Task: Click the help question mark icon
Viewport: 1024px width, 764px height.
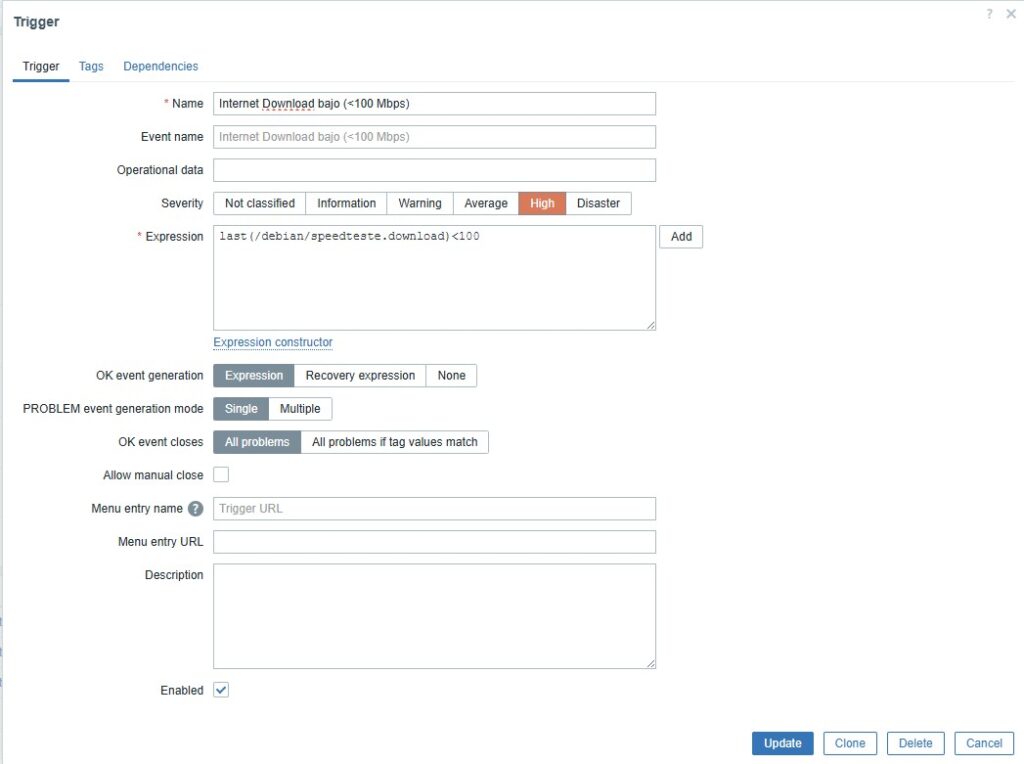Action: (x=990, y=14)
